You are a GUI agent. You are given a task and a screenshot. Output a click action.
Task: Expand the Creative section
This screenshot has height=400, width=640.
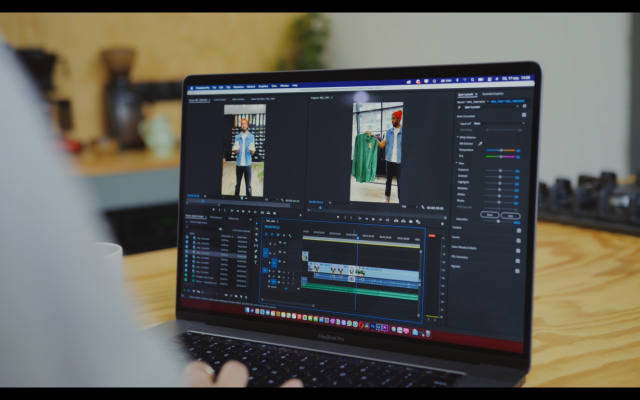(x=457, y=227)
